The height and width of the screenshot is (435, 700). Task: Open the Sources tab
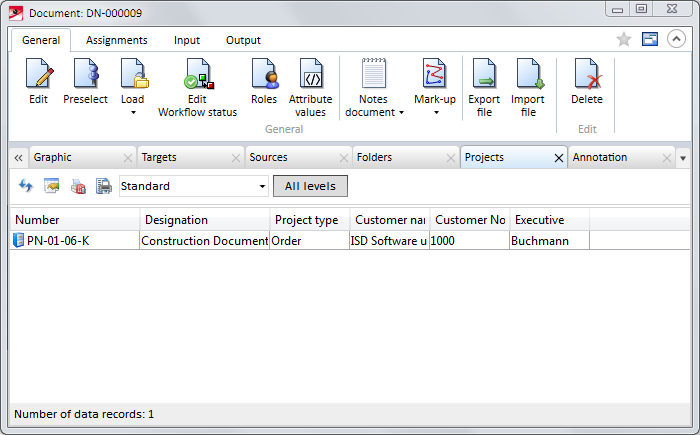pos(268,158)
